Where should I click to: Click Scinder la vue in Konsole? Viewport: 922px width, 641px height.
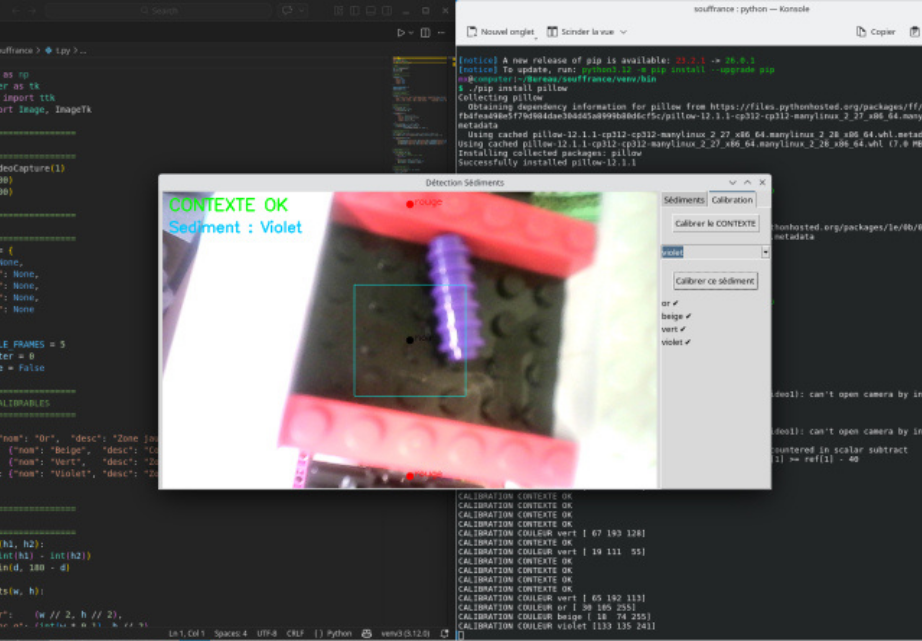587,32
